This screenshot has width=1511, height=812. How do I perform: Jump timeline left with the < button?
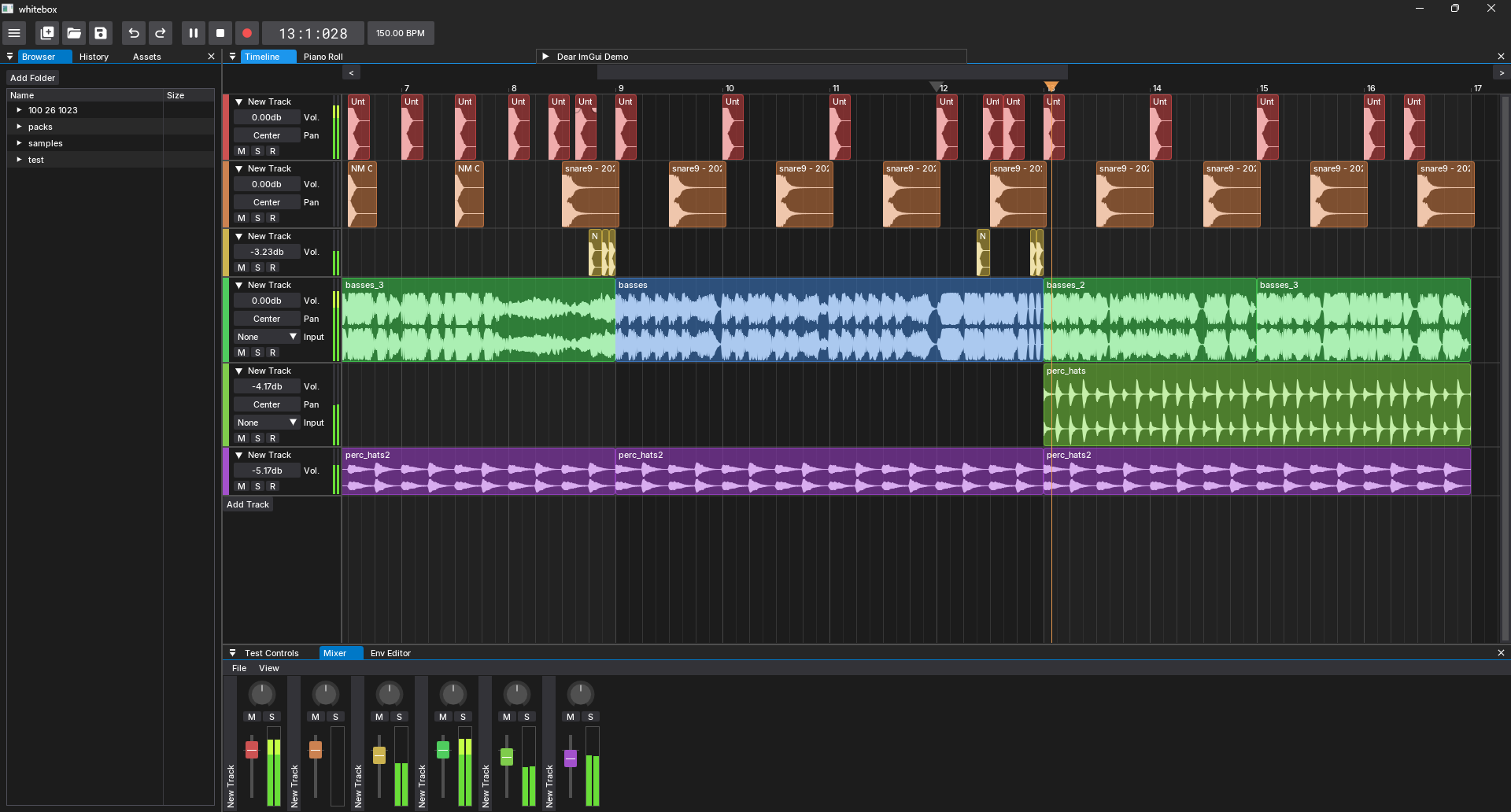point(351,72)
